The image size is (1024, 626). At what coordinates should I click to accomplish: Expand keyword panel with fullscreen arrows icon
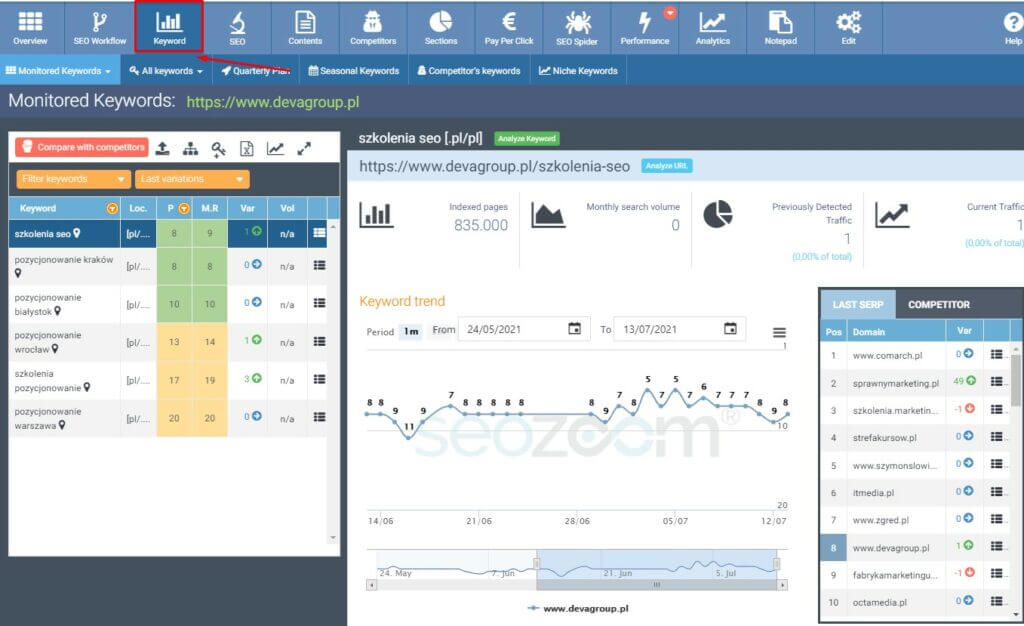304,148
